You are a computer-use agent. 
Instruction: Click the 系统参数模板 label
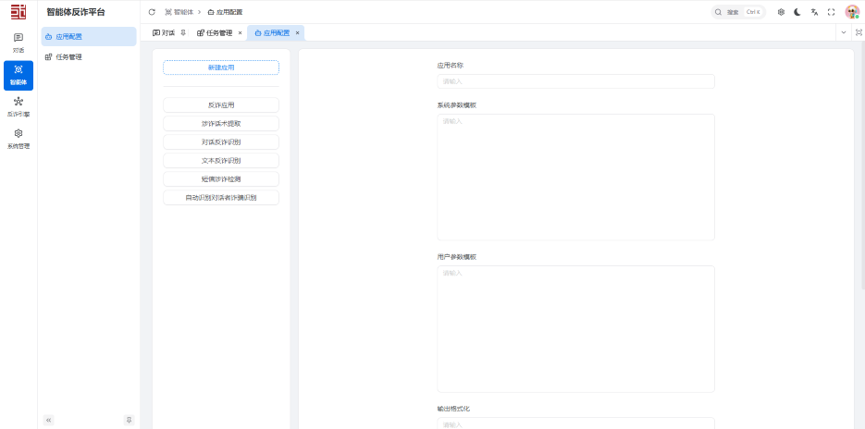(457, 105)
